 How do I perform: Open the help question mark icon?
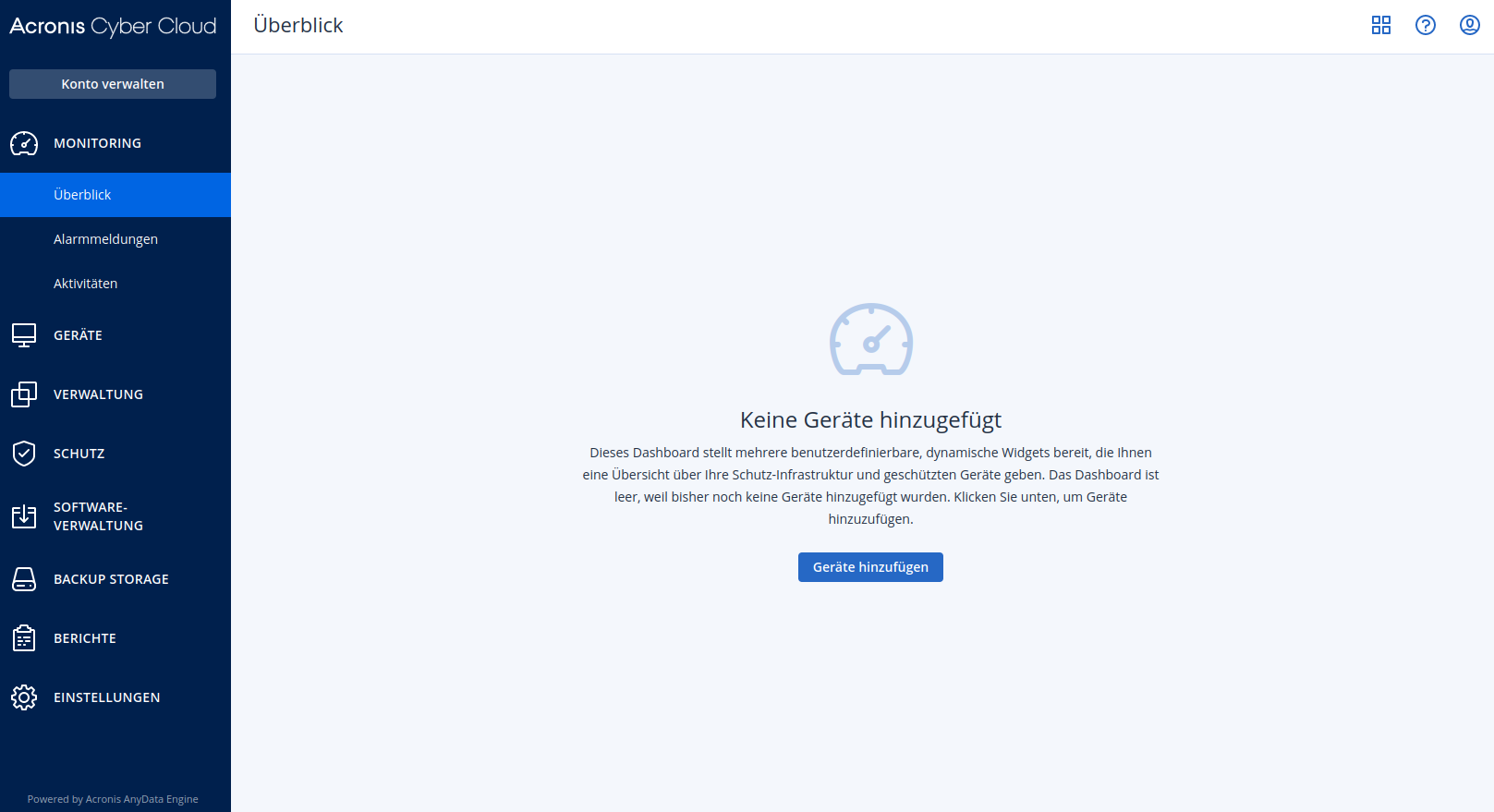tap(1426, 25)
